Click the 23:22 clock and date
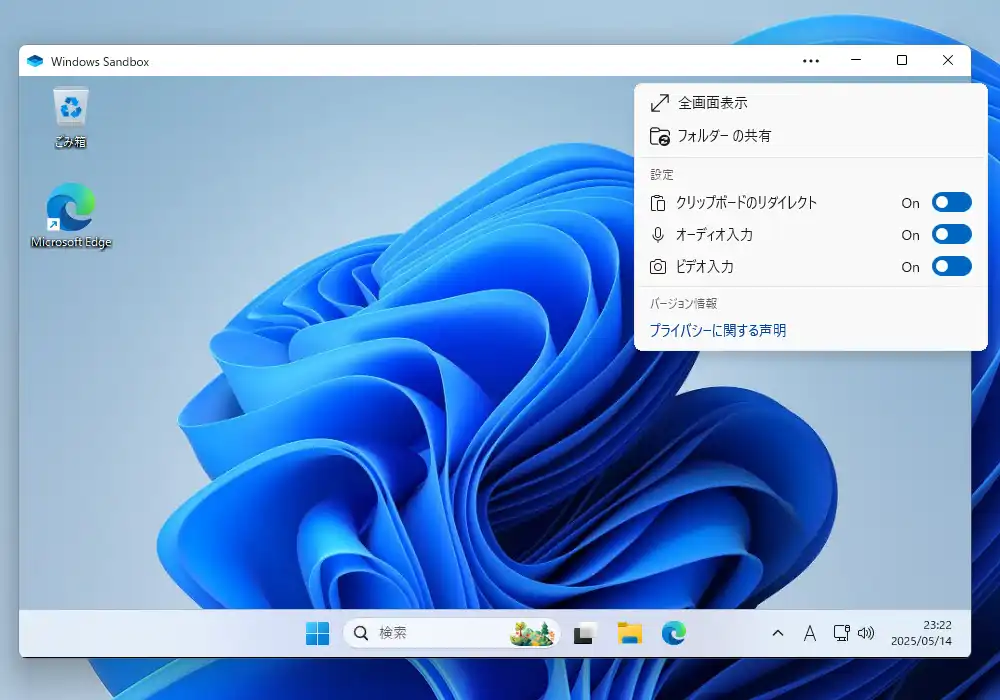 [922, 633]
